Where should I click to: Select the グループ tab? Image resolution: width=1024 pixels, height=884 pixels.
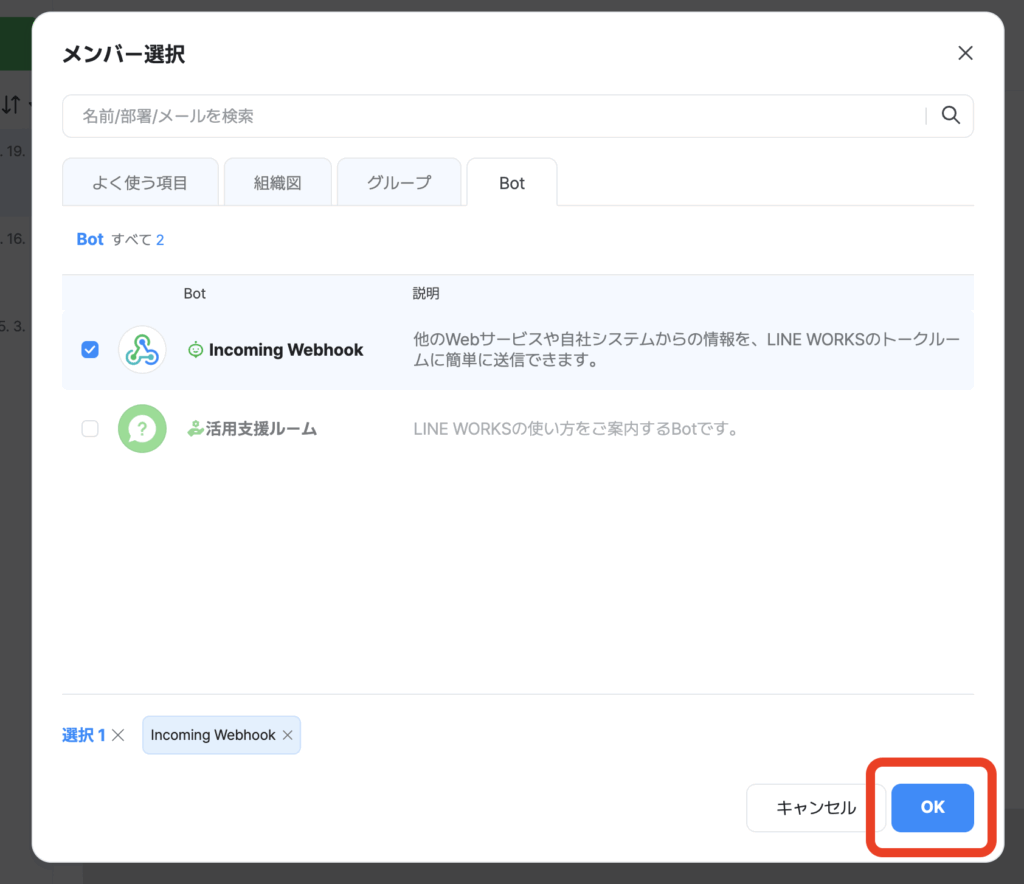click(x=399, y=182)
